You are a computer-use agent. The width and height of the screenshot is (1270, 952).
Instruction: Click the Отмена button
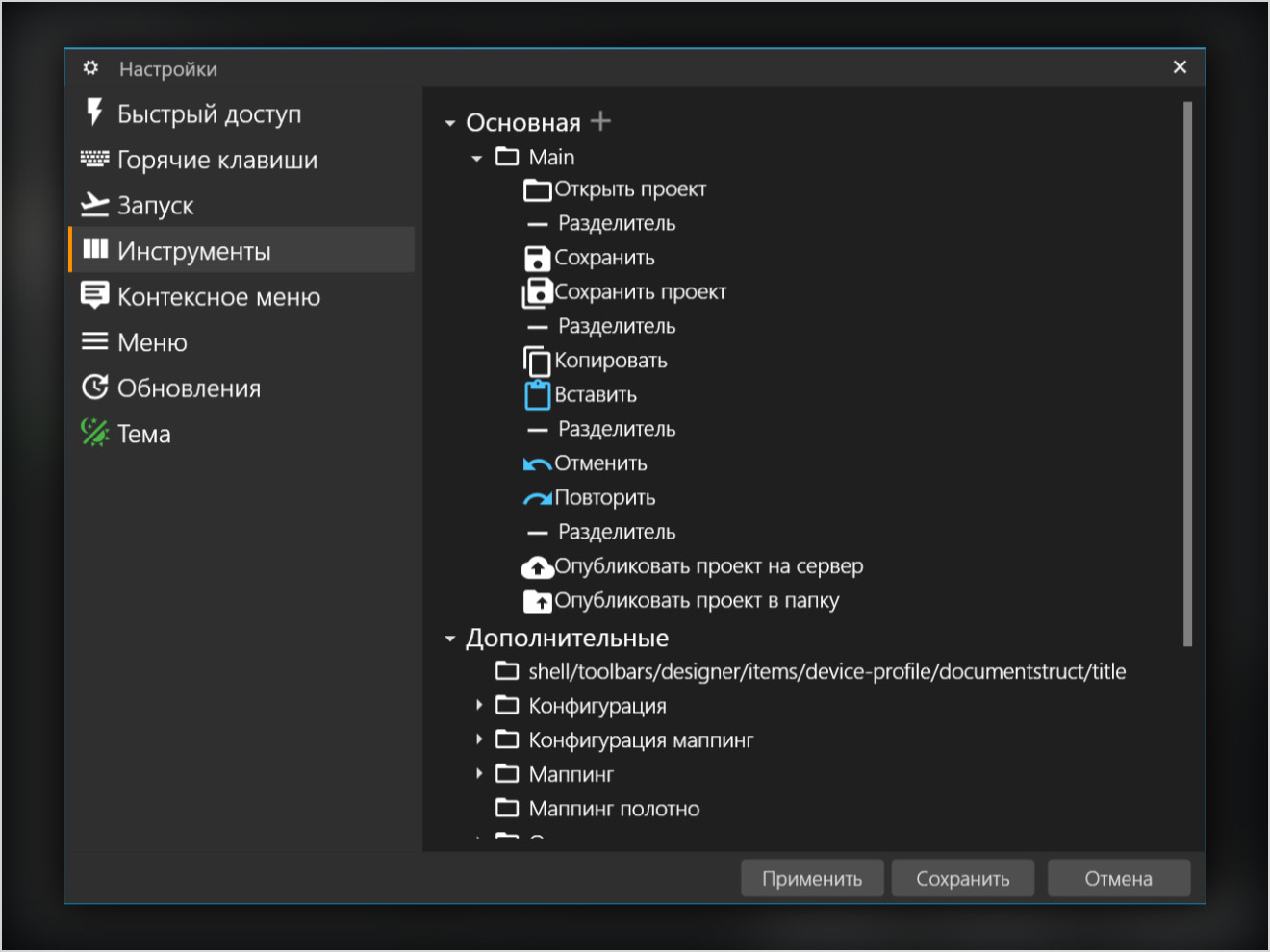point(1118,878)
